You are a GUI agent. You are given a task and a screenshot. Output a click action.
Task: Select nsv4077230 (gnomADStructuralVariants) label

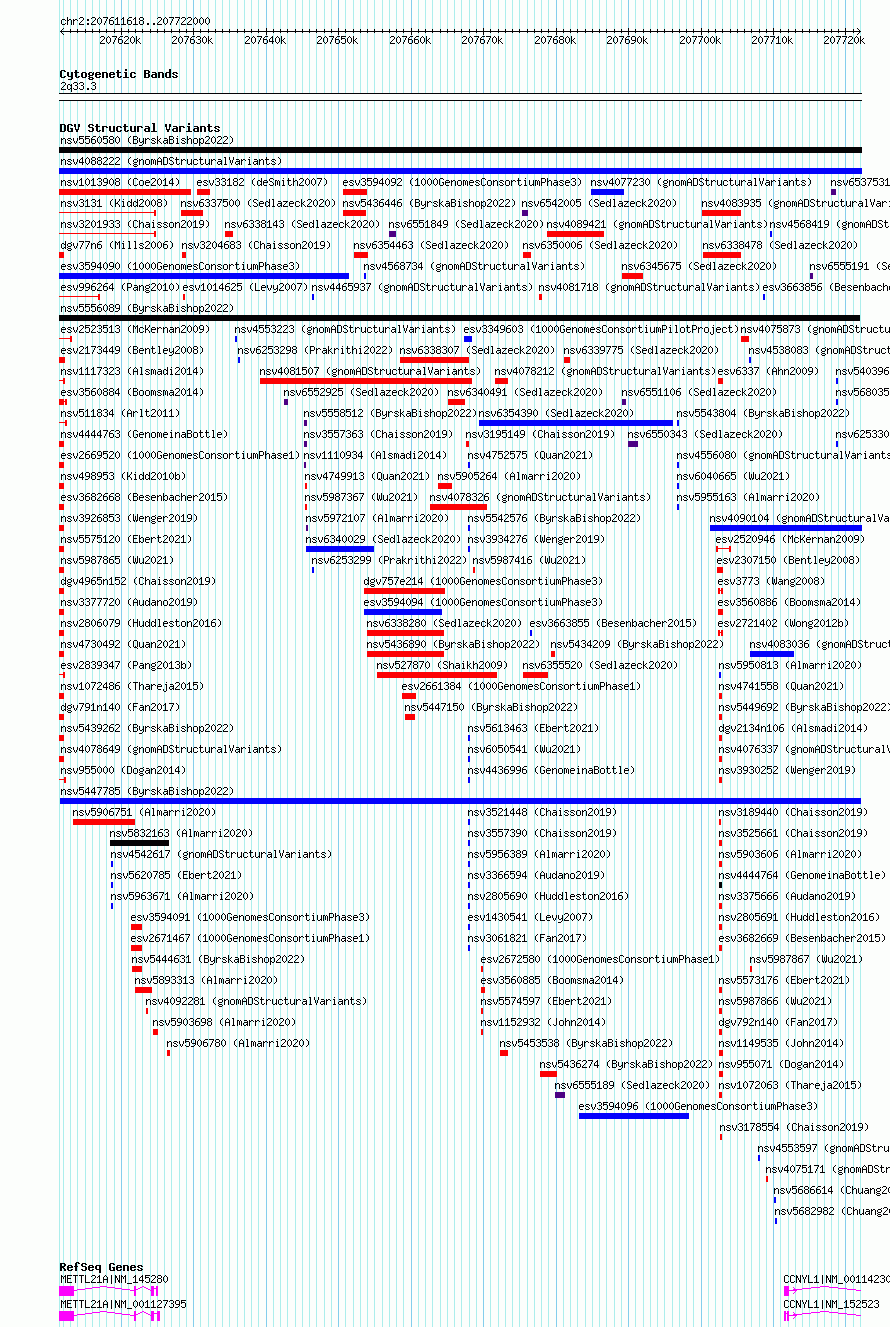(x=701, y=182)
